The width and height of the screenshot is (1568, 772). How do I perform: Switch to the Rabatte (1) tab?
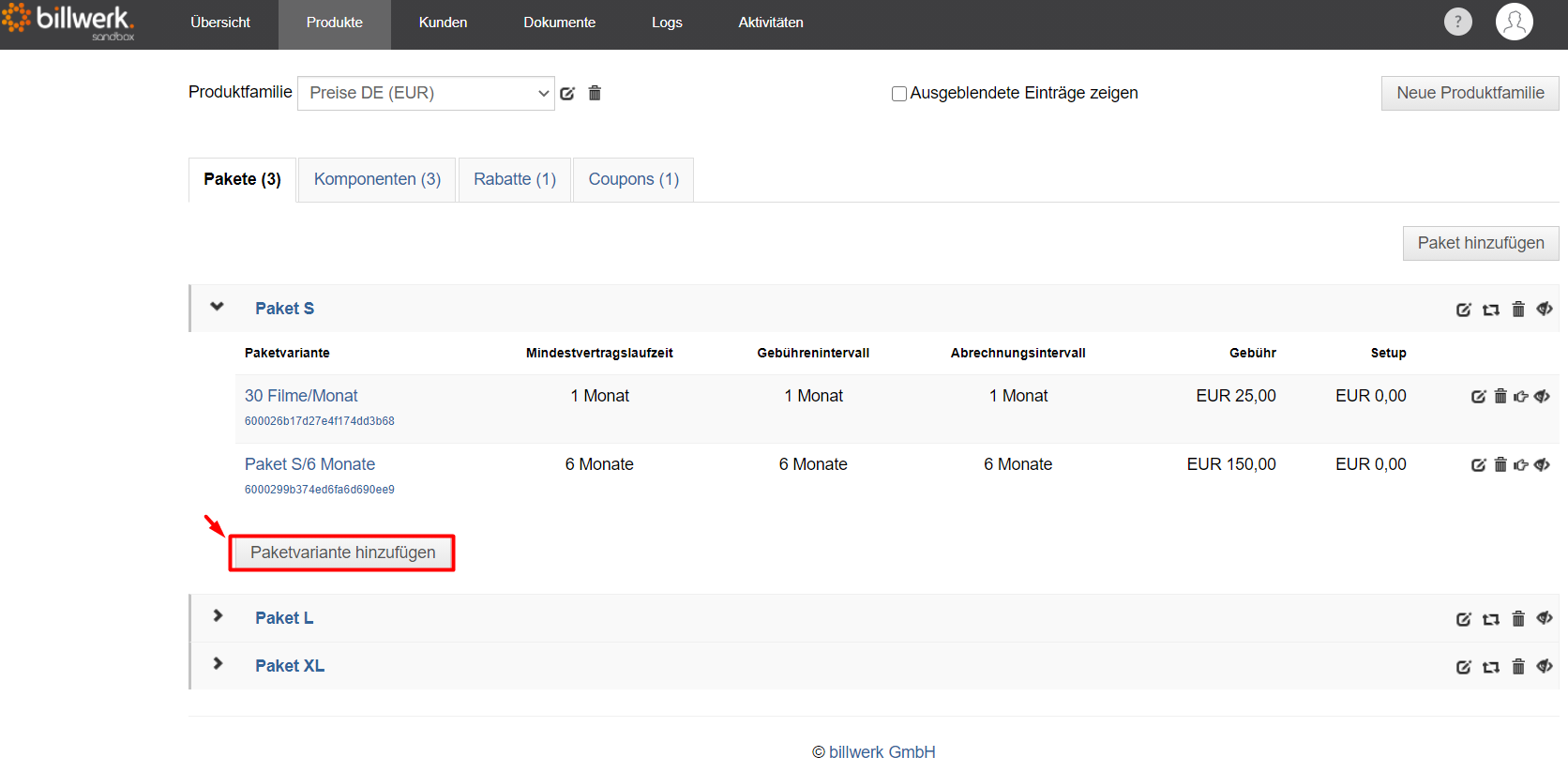[x=515, y=179]
